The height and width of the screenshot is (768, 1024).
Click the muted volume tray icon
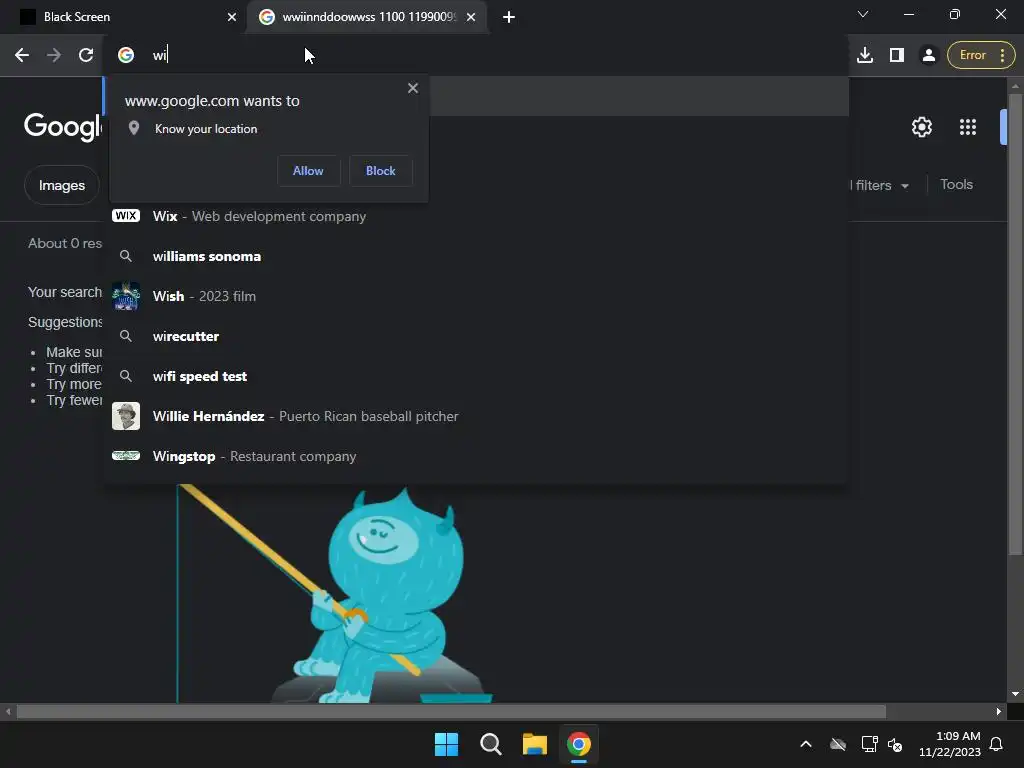pyautogui.click(x=895, y=744)
